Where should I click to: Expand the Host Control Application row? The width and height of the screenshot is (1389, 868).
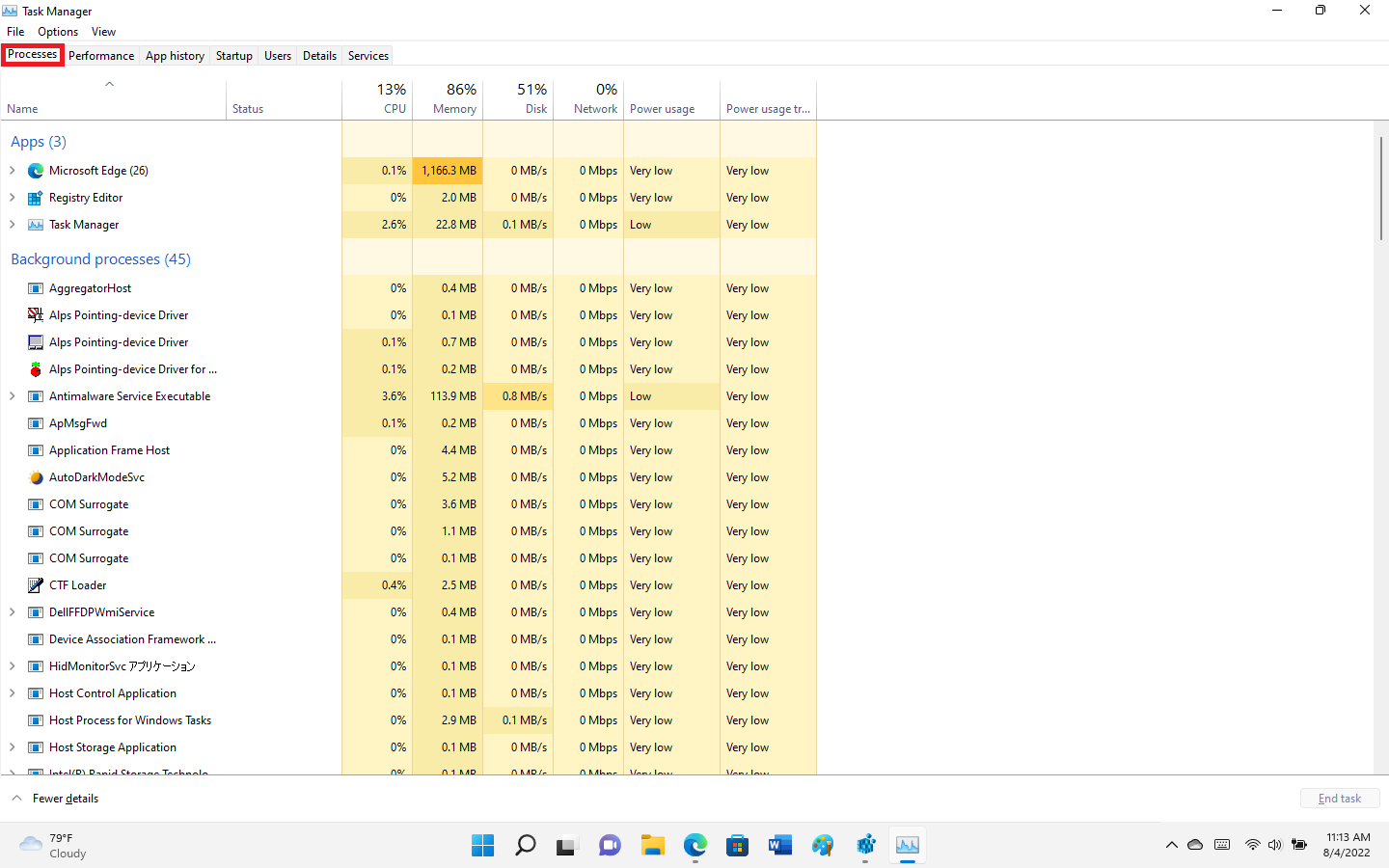[13, 693]
